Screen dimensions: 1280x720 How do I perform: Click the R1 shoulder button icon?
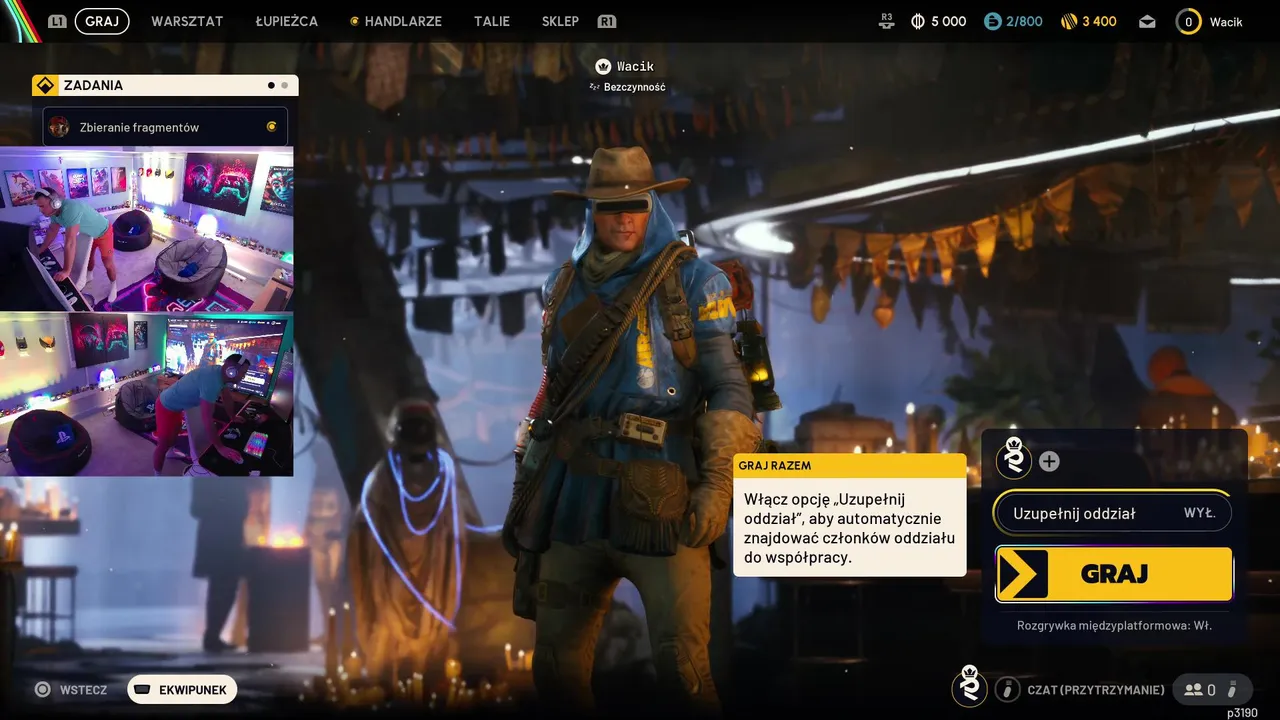[x=606, y=21]
